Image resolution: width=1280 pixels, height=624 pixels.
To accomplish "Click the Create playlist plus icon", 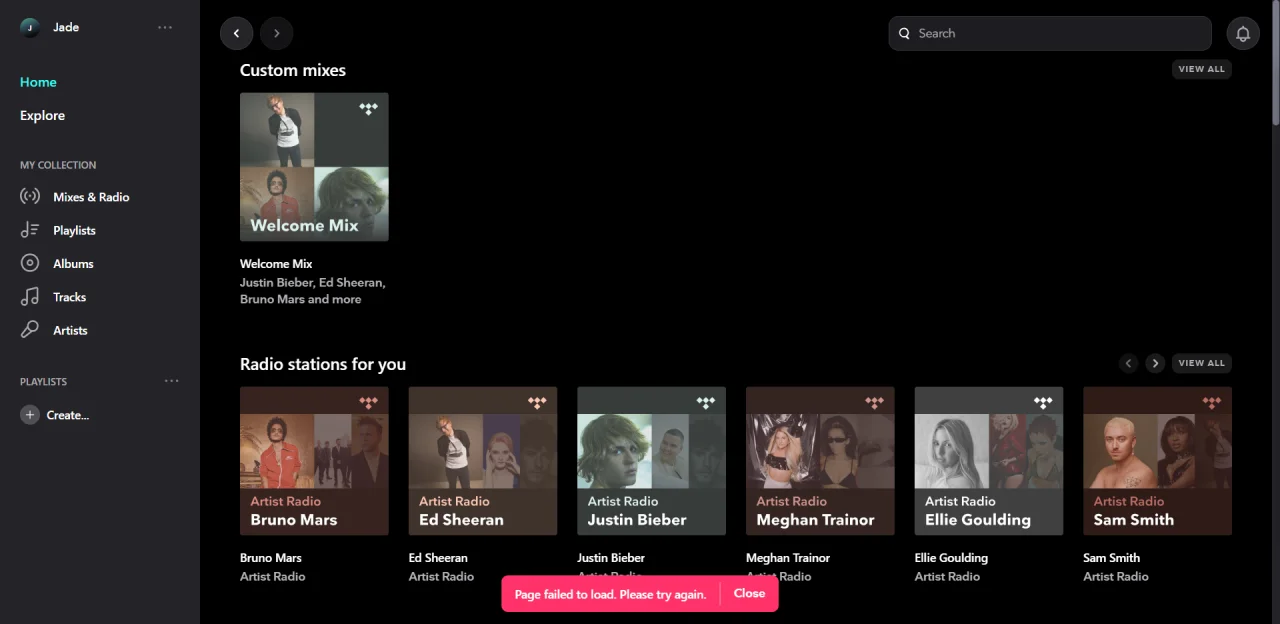I will pos(30,415).
